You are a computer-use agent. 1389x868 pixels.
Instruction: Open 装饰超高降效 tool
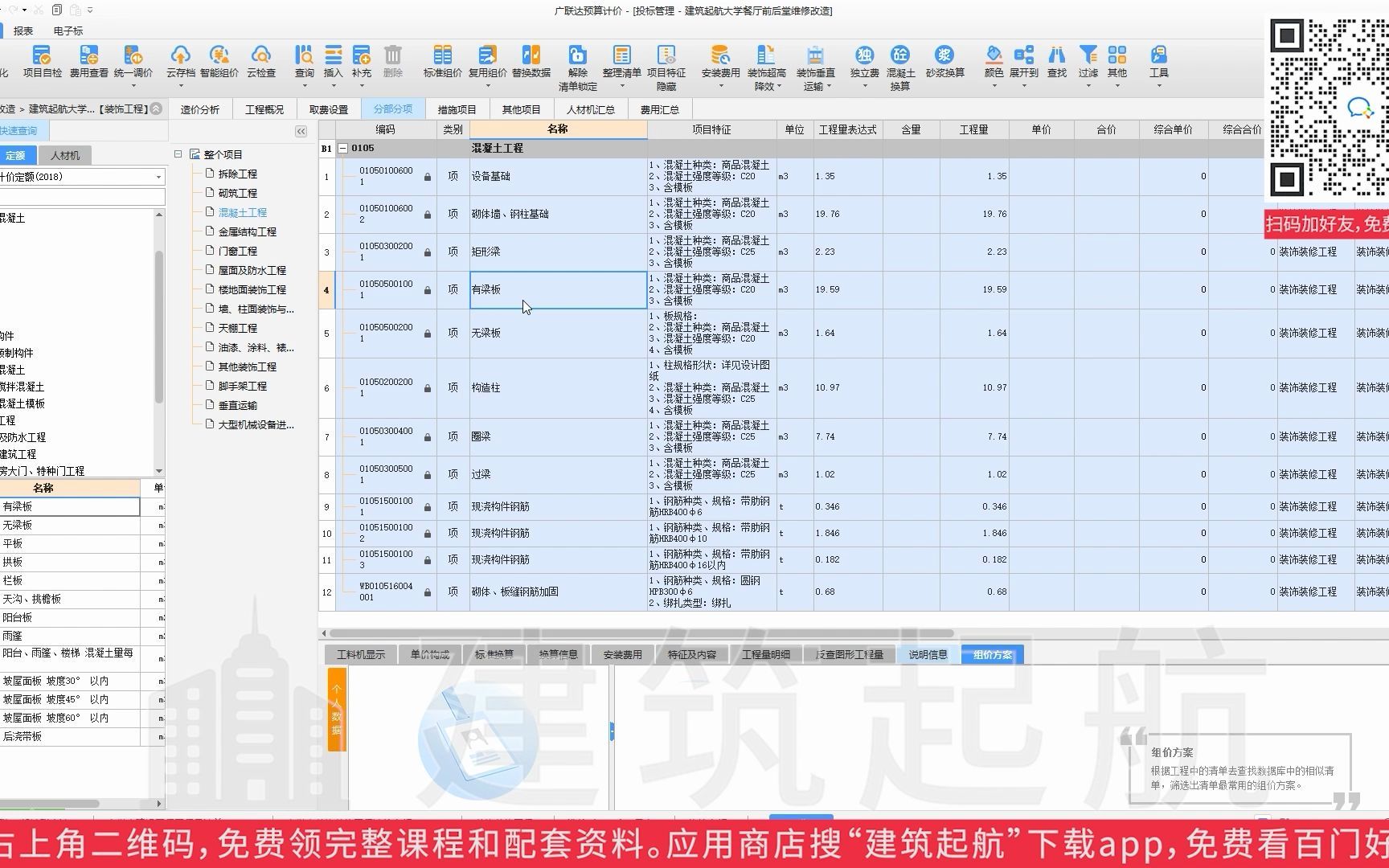click(766, 68)
